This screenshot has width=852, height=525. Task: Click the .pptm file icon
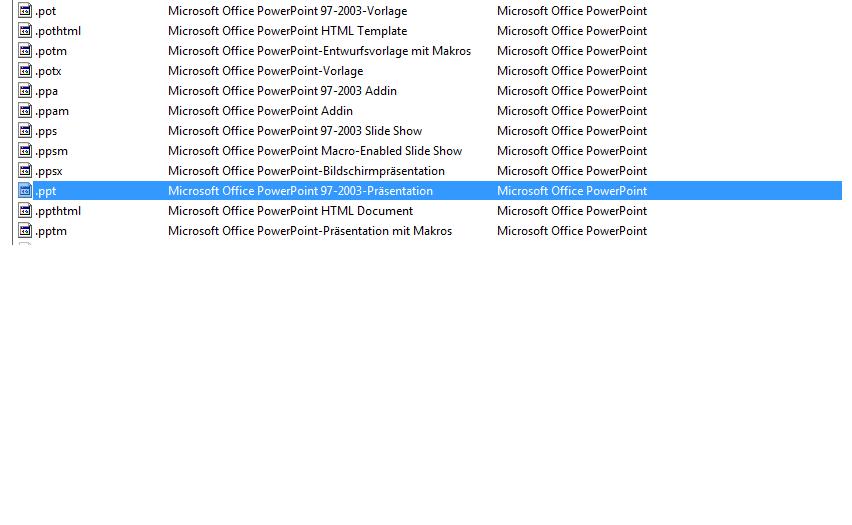(25, 230)
